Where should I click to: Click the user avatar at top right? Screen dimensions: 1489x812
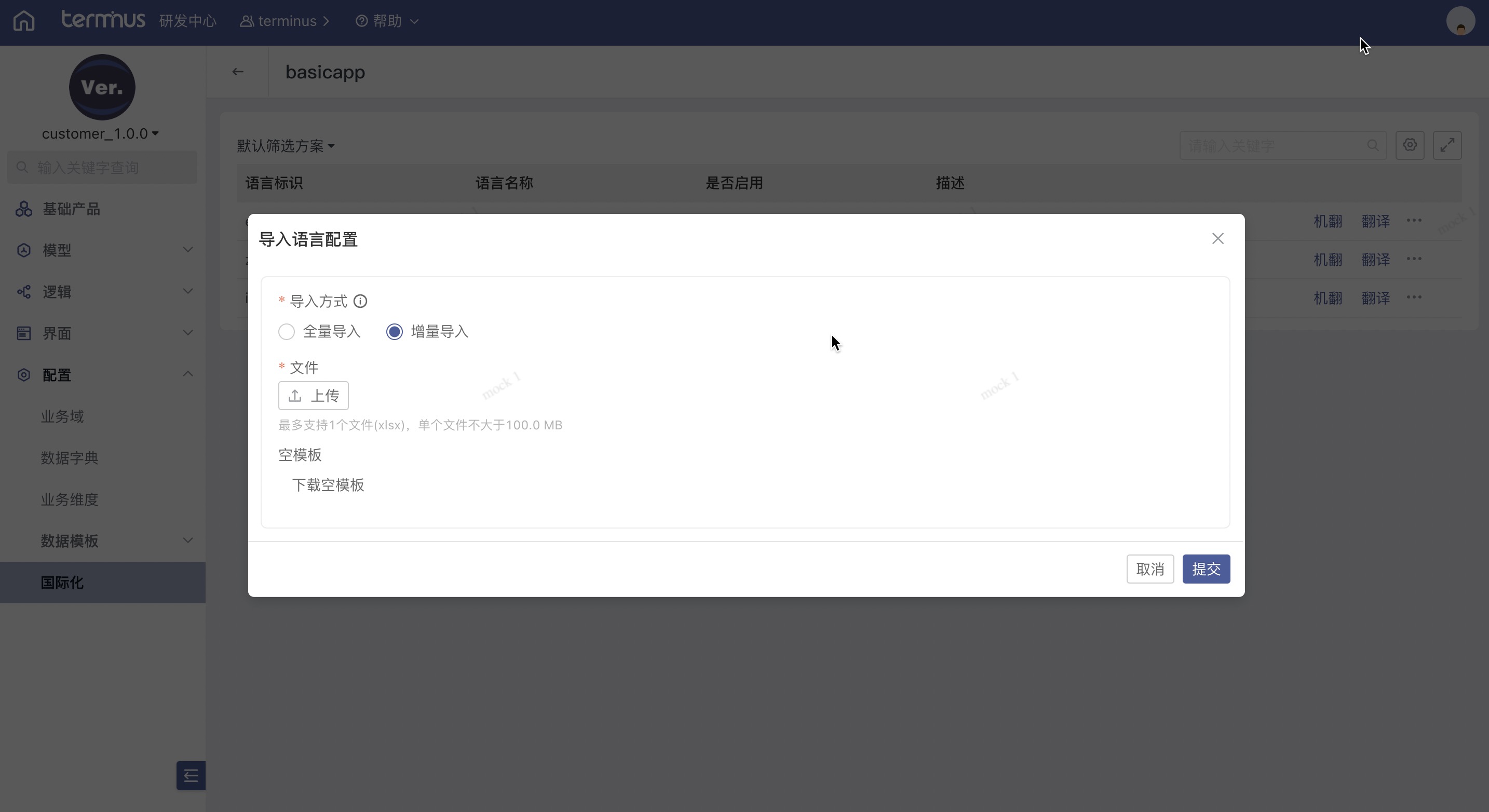tap(1460, 21)
